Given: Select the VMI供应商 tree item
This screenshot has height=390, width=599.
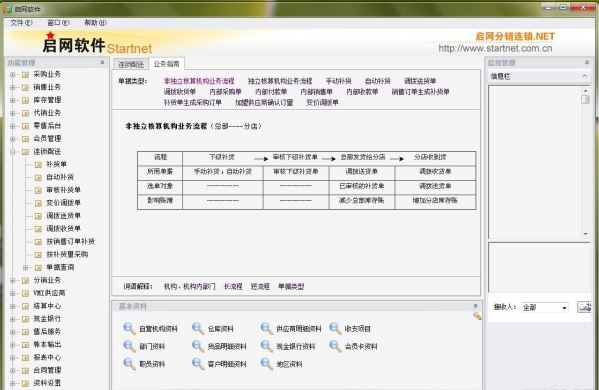Looking at the screenshot, I should (x=49, y=293).
